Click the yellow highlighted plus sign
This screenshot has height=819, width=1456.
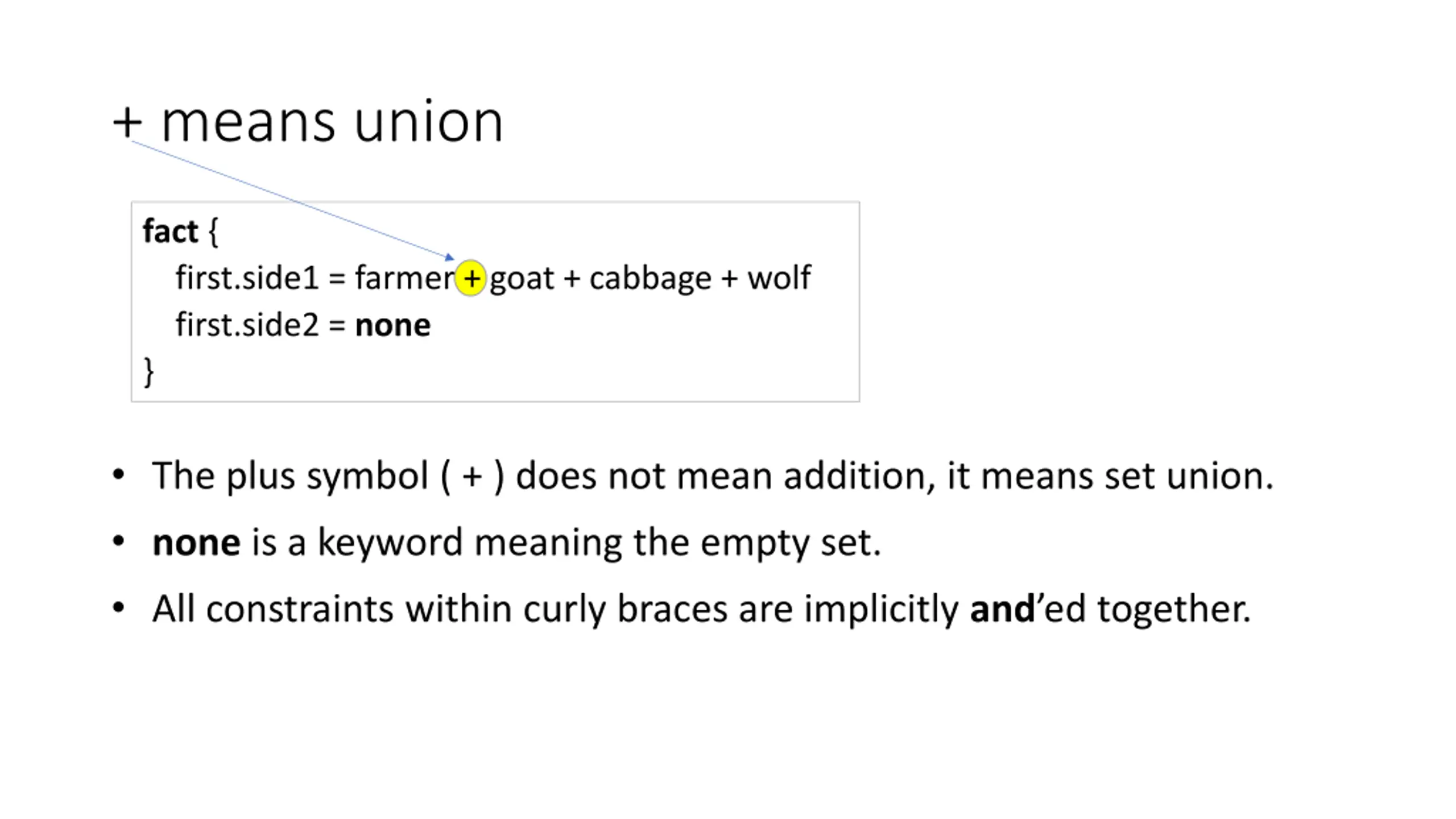click(471, 278)
